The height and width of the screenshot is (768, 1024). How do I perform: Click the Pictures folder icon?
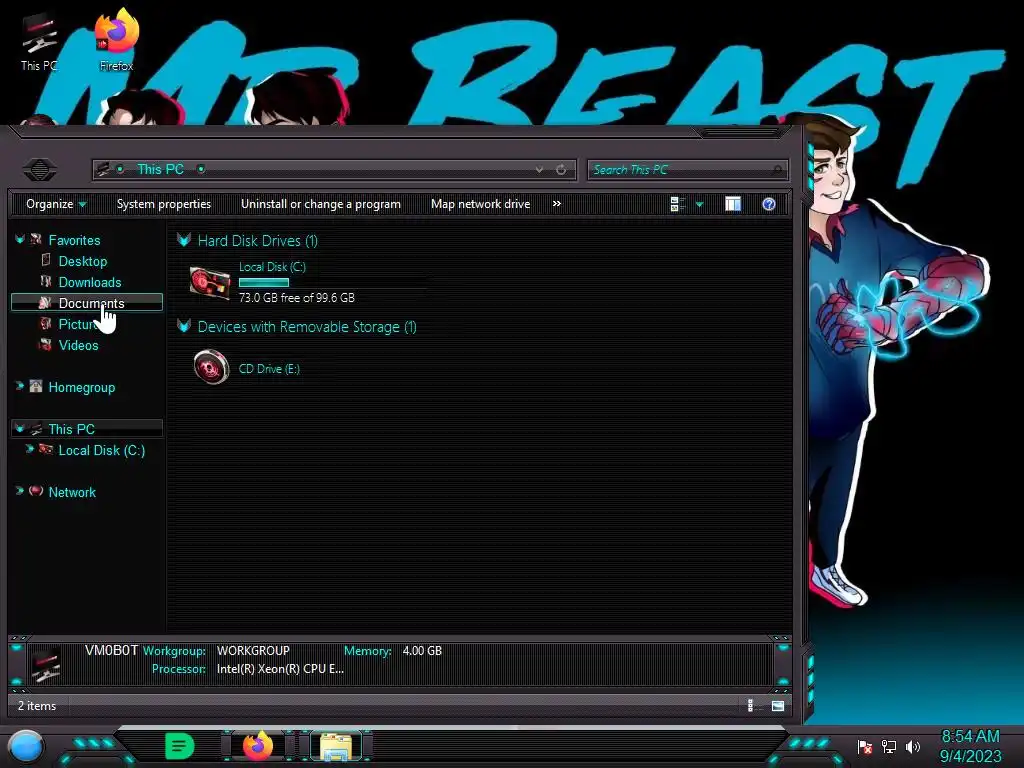point(46,323)
